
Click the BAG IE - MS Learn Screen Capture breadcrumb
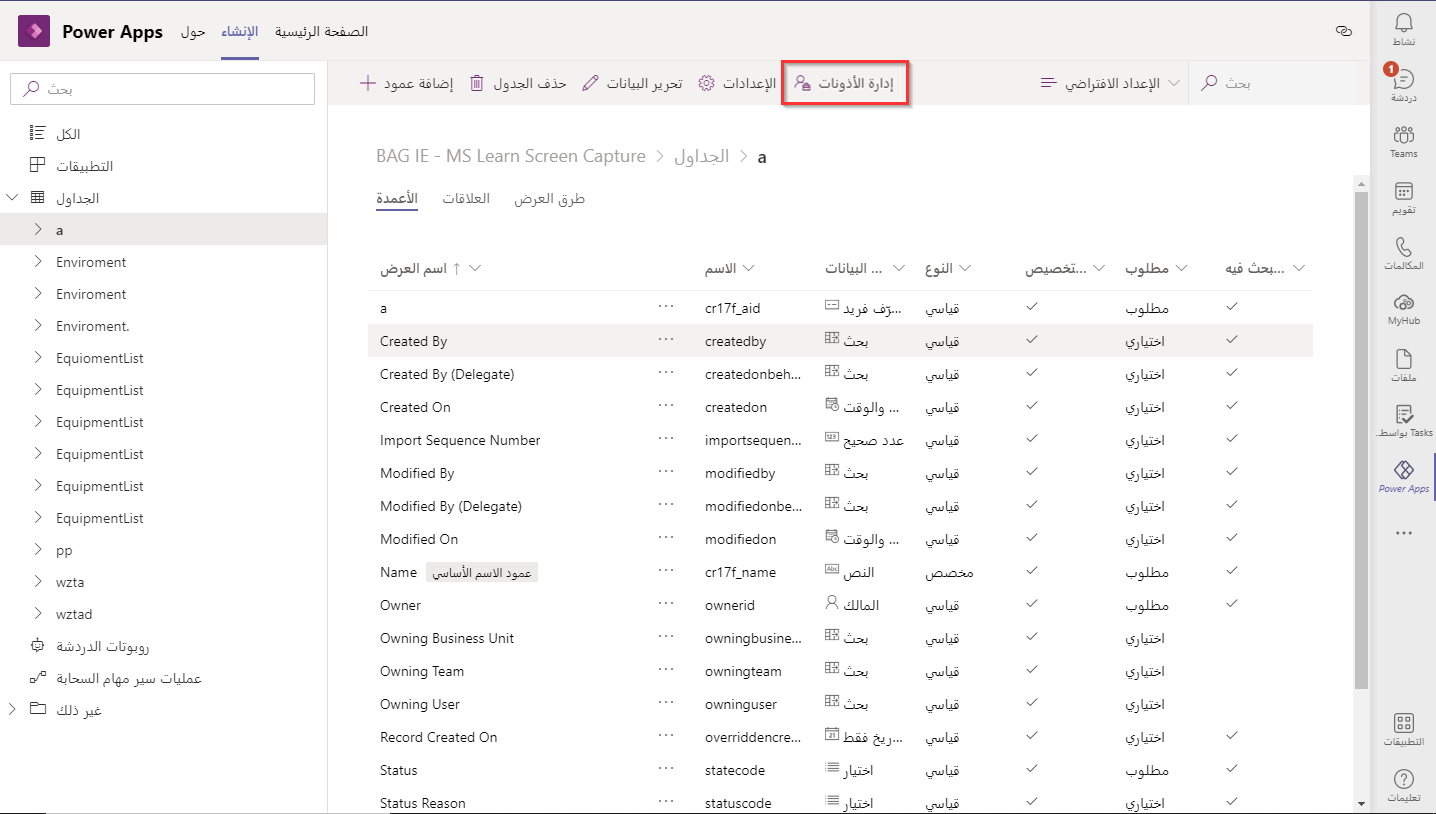(x=511, y=157)
